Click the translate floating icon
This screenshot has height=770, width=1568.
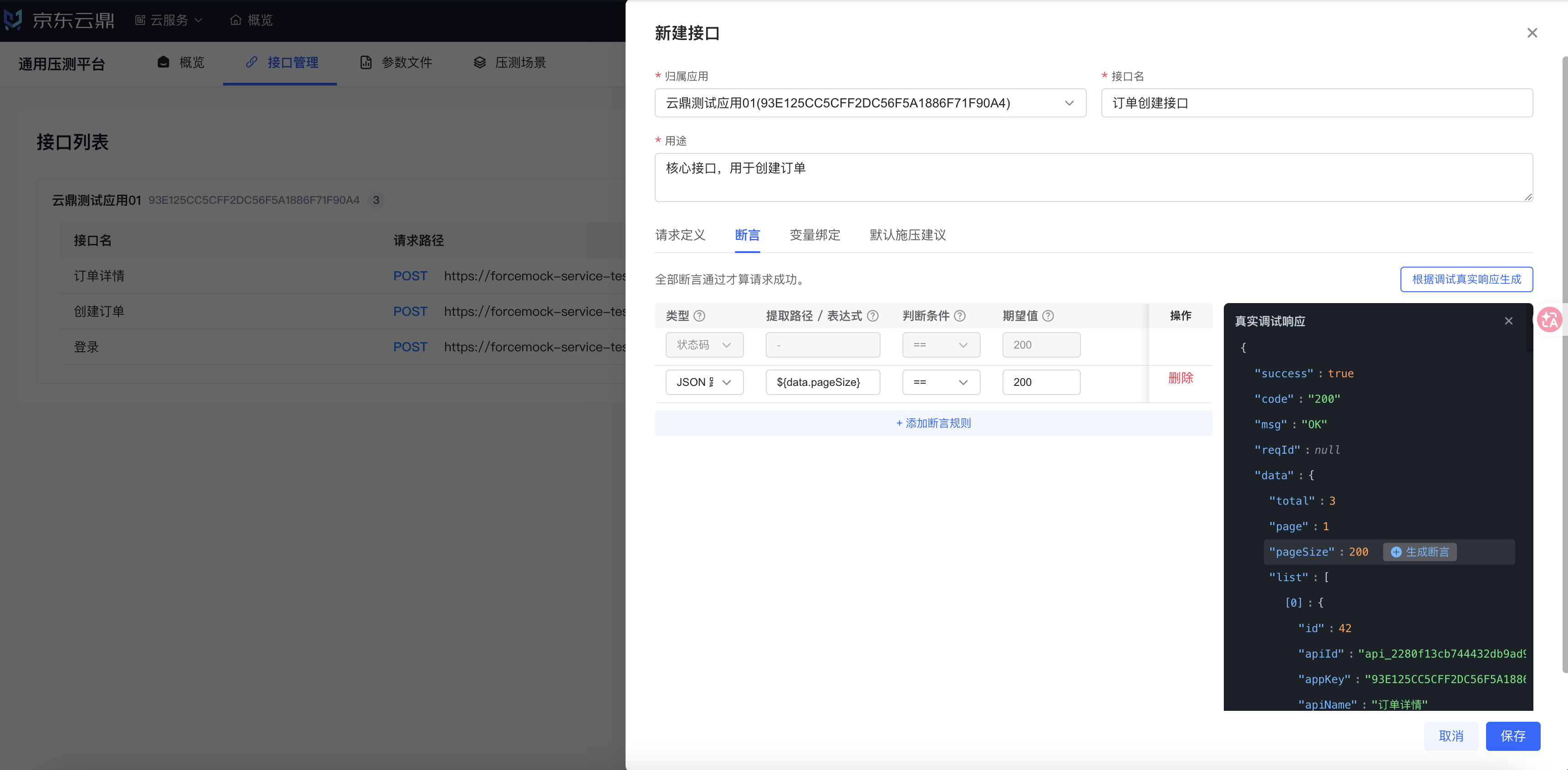1549,319
